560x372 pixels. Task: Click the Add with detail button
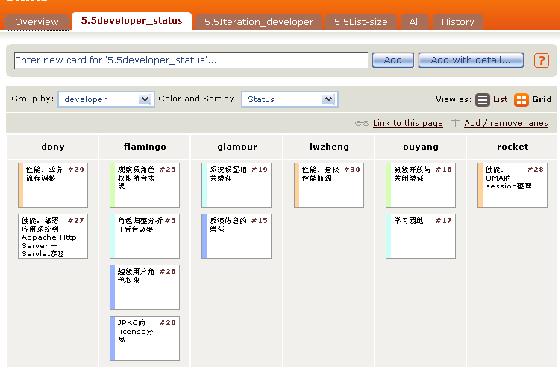[x=471, y=60]
